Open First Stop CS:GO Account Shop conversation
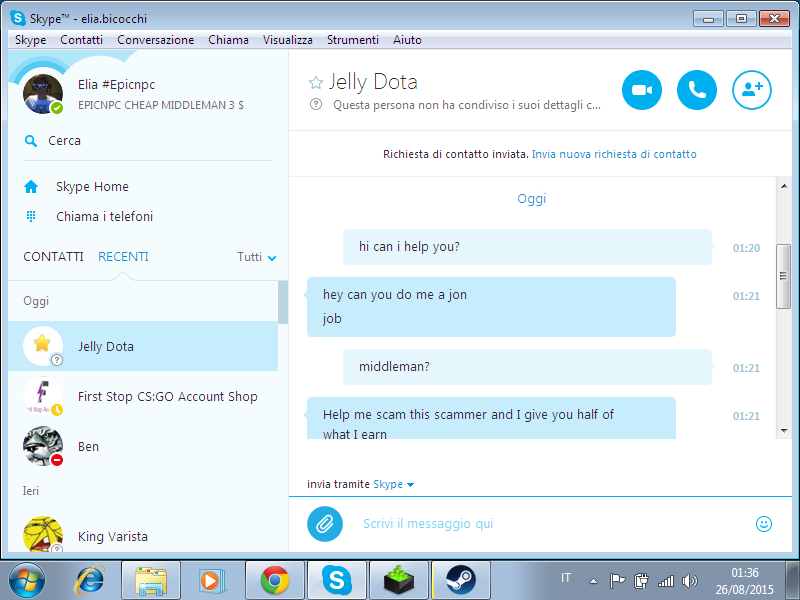 (143, 396)
